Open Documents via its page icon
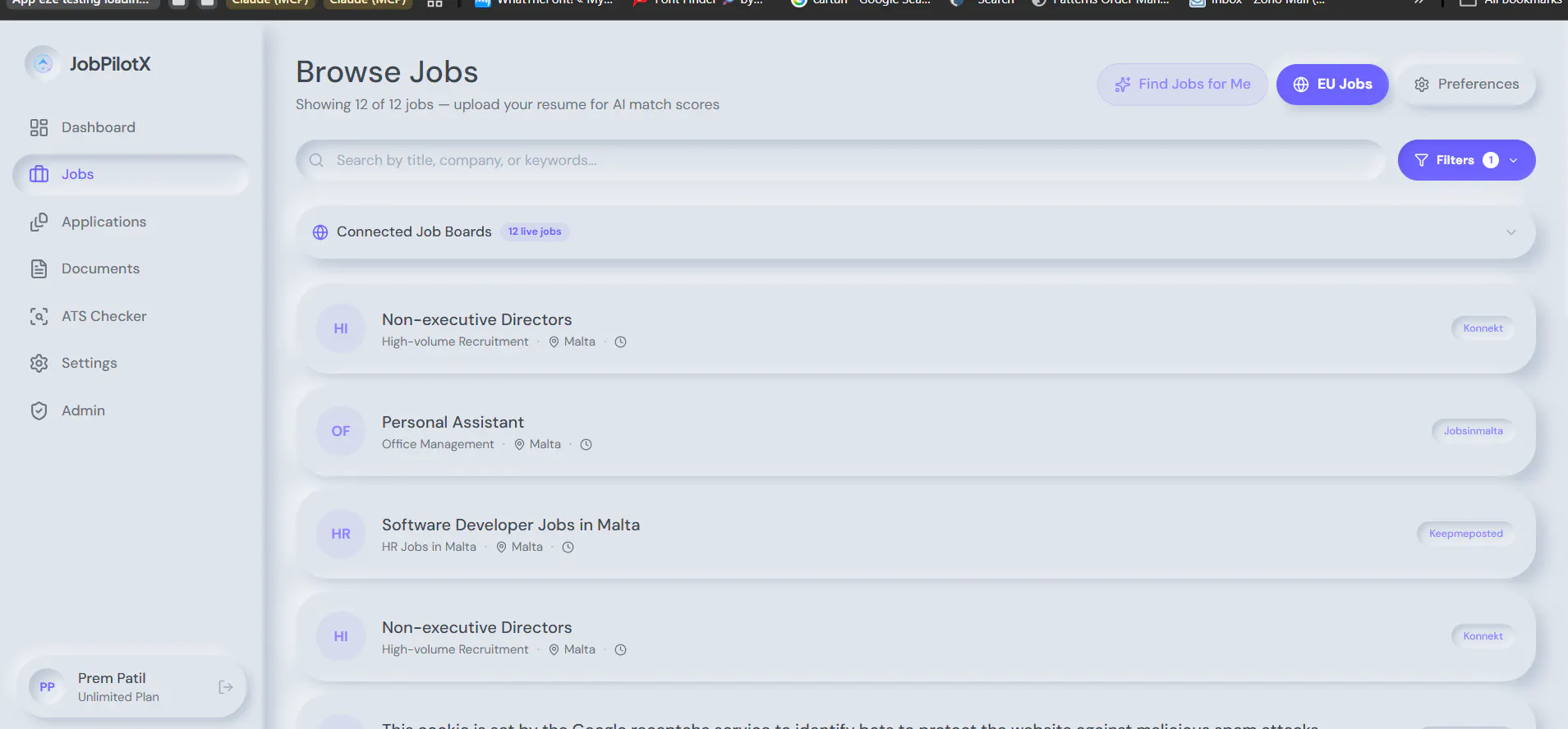 tap(39, 268)
